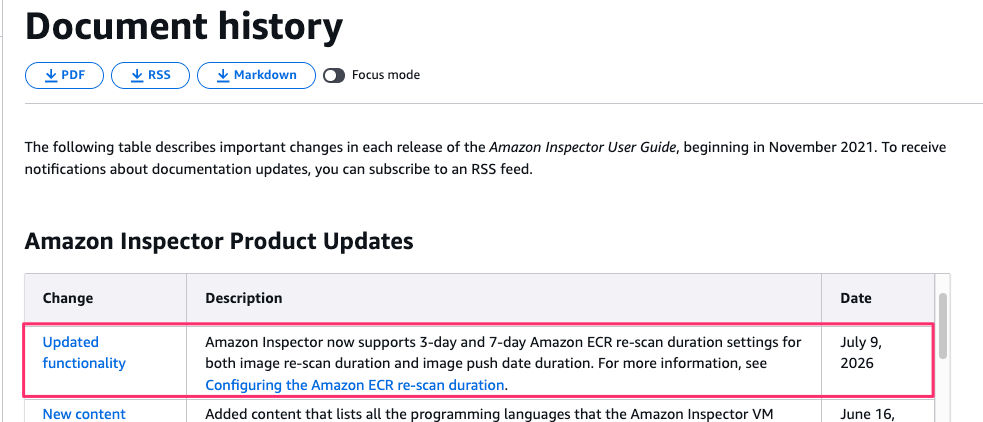Click the download arrow icon beside Markdown
The height and width of the screenshot is (422, 983).
click(223, 75)
